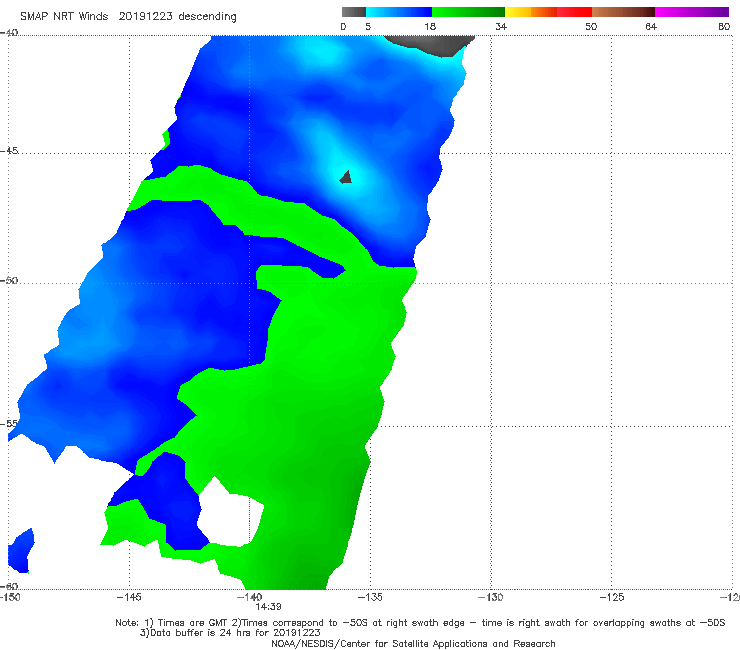Click the color bar label "34"
The image size is (740, 650).
501,27
